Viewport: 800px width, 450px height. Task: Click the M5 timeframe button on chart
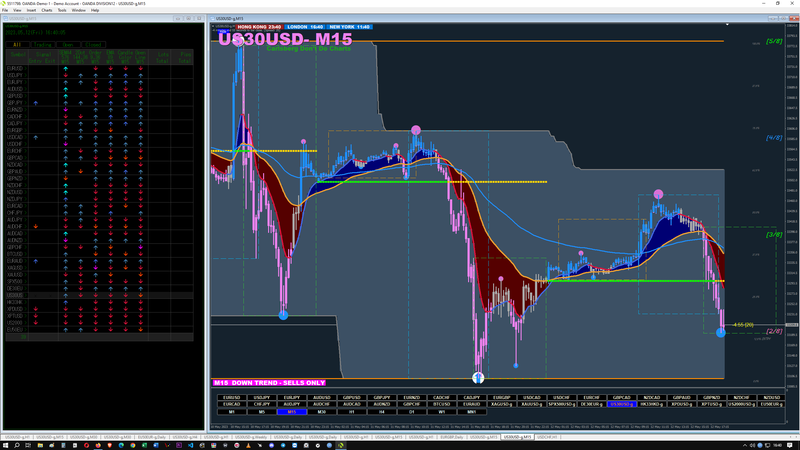[x=262, y=412]
